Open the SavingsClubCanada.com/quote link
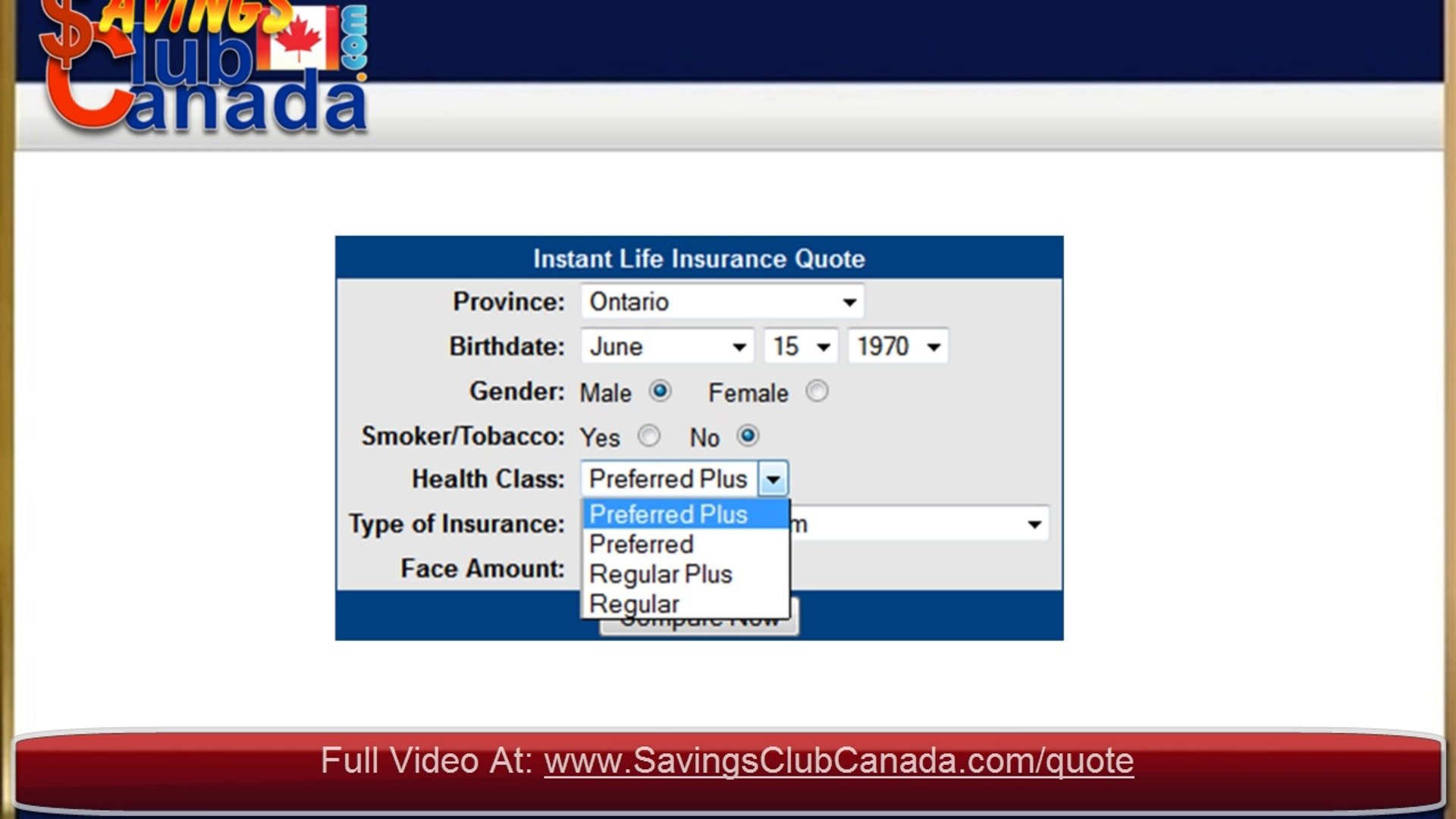The width and height of the screenshot is (1456, 819). pyautogui.click(x=838, y=761)
